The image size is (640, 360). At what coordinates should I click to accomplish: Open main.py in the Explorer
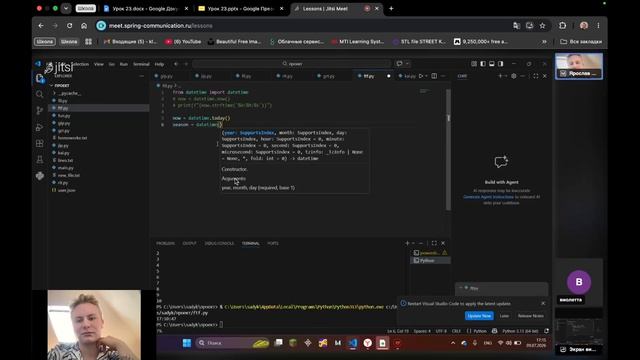click(x=65, y=168)
